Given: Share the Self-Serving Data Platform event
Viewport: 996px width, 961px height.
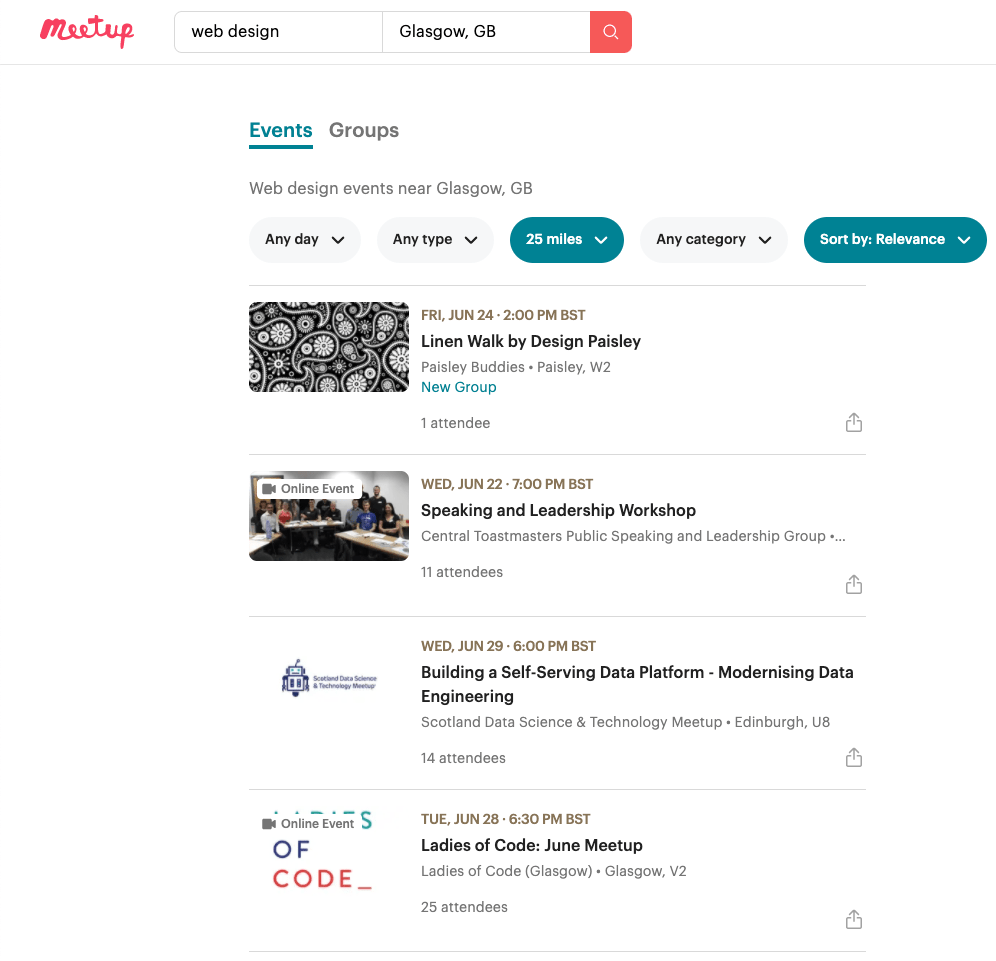Looking at the screenshot, I should (853, 757).
